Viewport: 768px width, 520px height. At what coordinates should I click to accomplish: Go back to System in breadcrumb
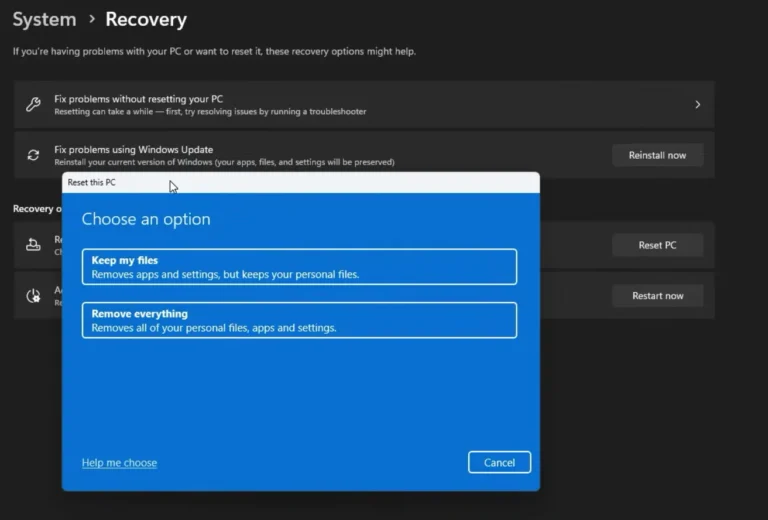[45, 20]
